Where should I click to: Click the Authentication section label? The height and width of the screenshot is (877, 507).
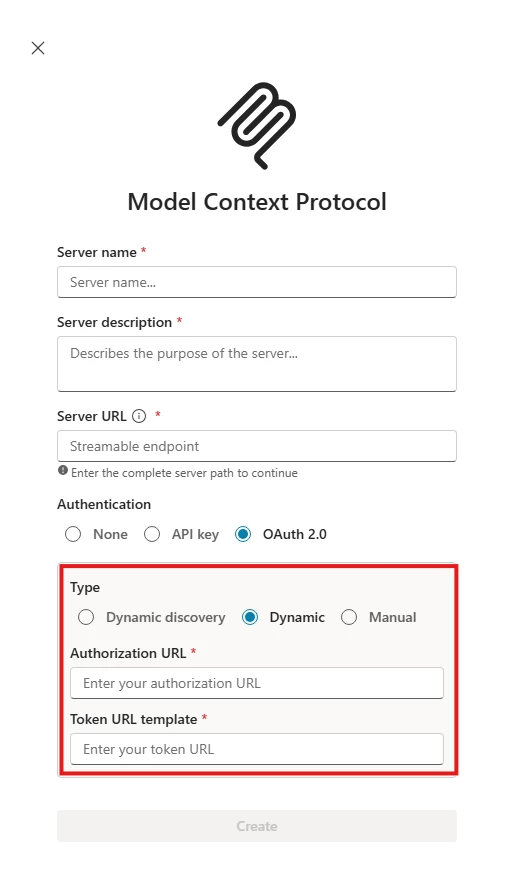104,504
